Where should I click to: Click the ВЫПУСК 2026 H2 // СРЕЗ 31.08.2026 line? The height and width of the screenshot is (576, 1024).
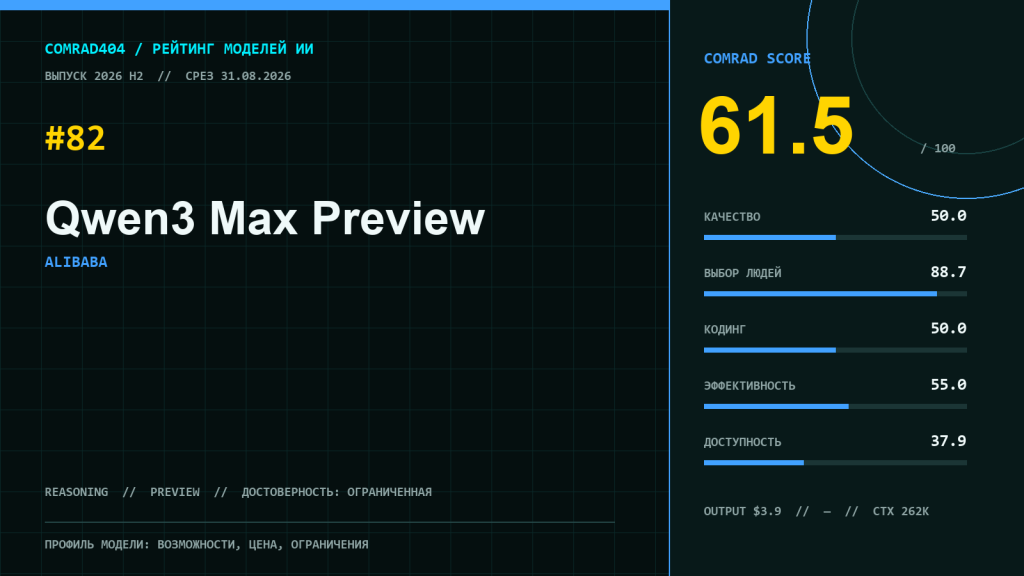coord(168,76)
